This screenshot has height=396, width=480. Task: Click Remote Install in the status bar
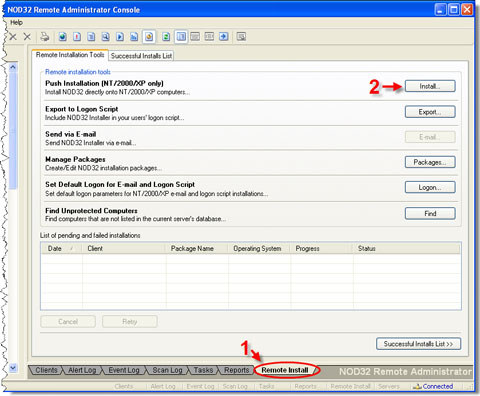tap(351, 386)
